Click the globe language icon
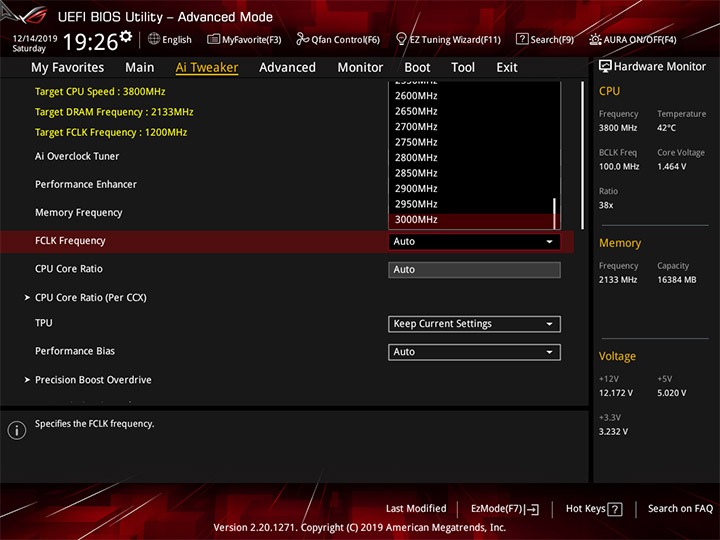Image resolution: width=720 pixels, height=540 pixels. 154,39
